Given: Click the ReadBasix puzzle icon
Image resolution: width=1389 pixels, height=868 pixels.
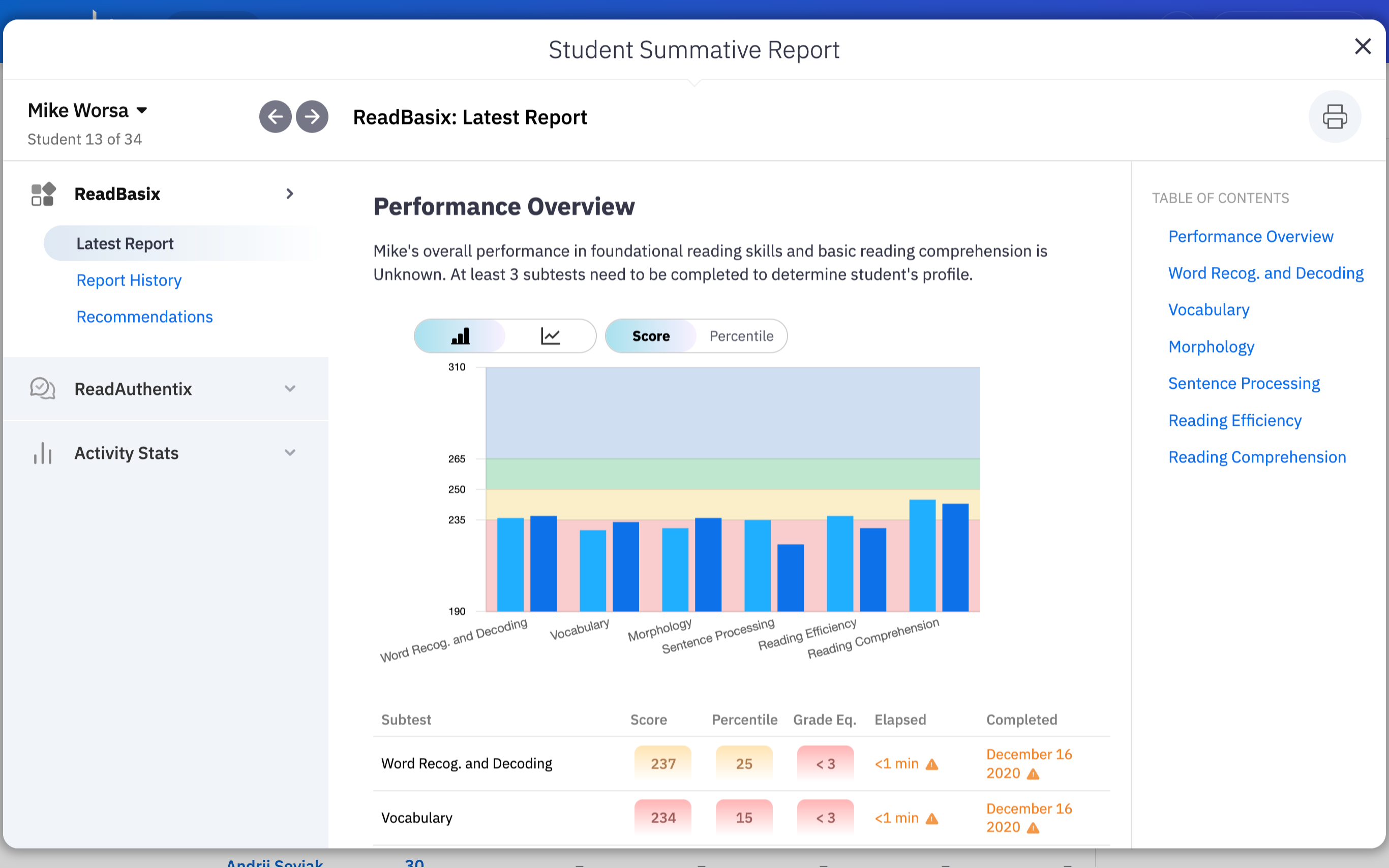Looking at the screenshot, I should pos(43,194).
